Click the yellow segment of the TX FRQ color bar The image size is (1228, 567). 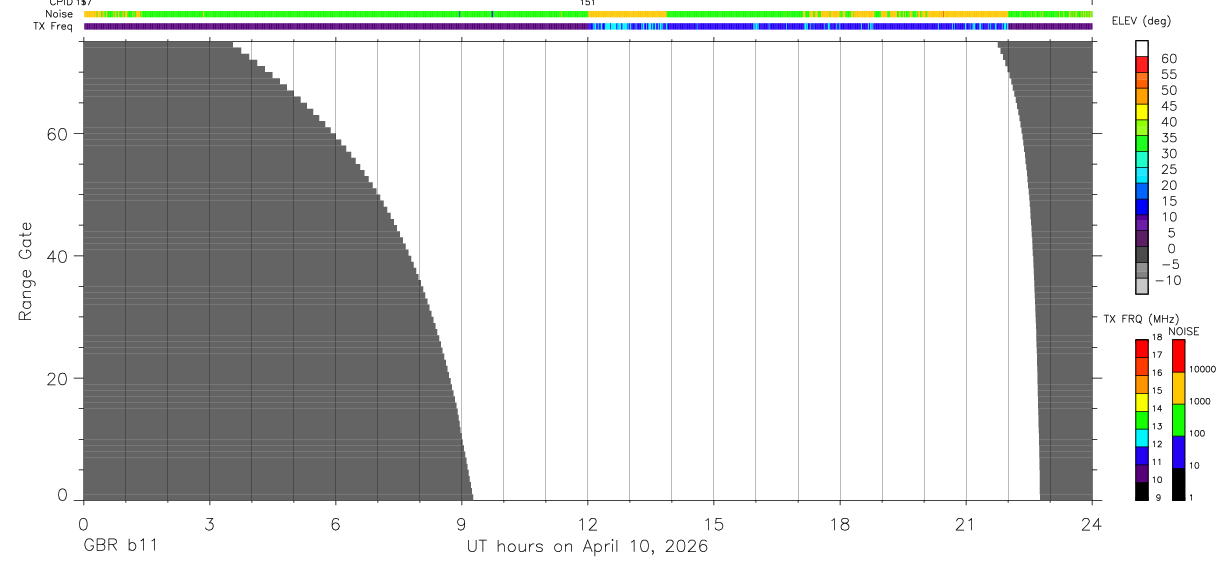tap(1142, 402)
